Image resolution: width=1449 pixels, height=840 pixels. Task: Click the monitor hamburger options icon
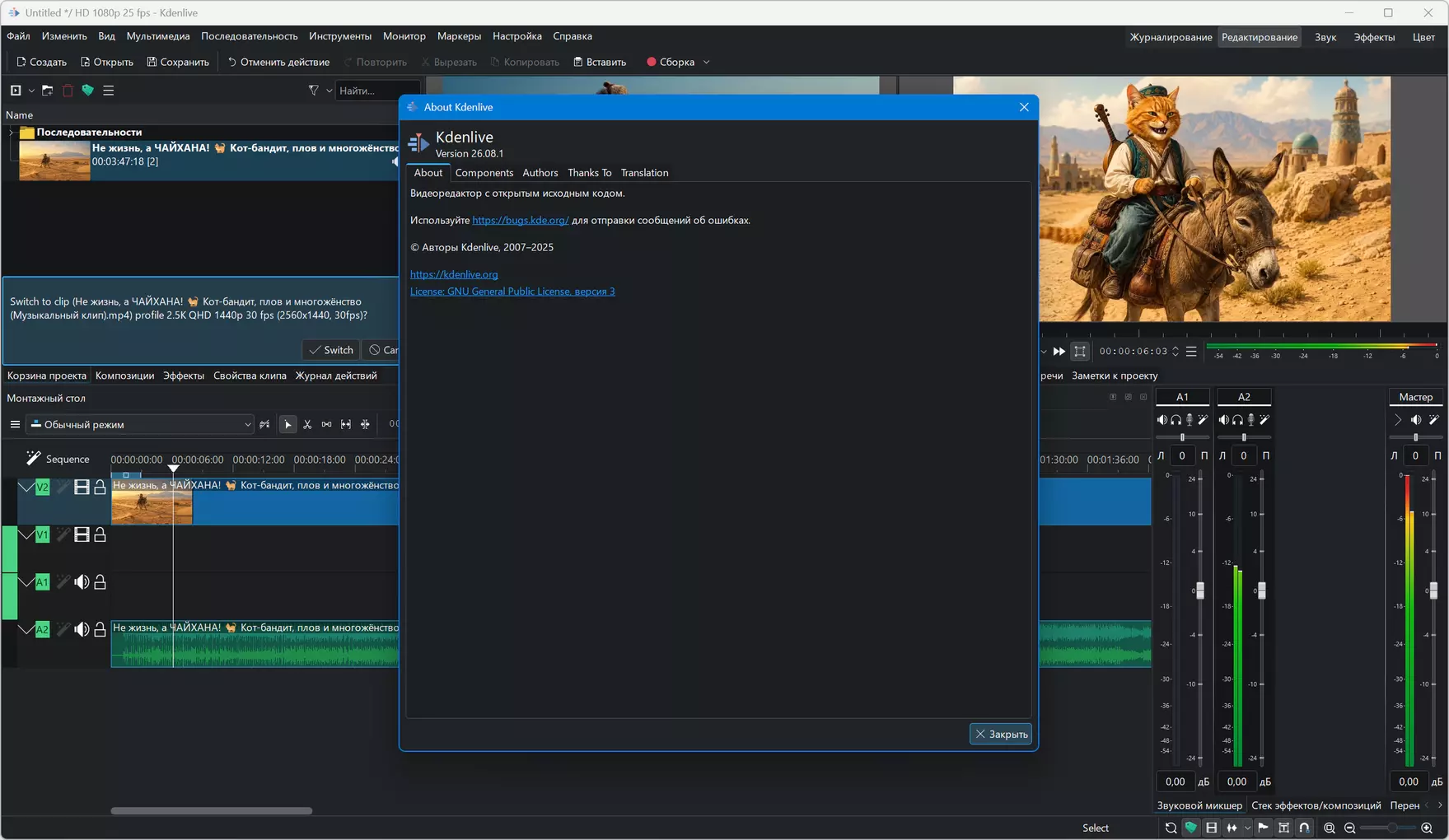coord(1191,352)
